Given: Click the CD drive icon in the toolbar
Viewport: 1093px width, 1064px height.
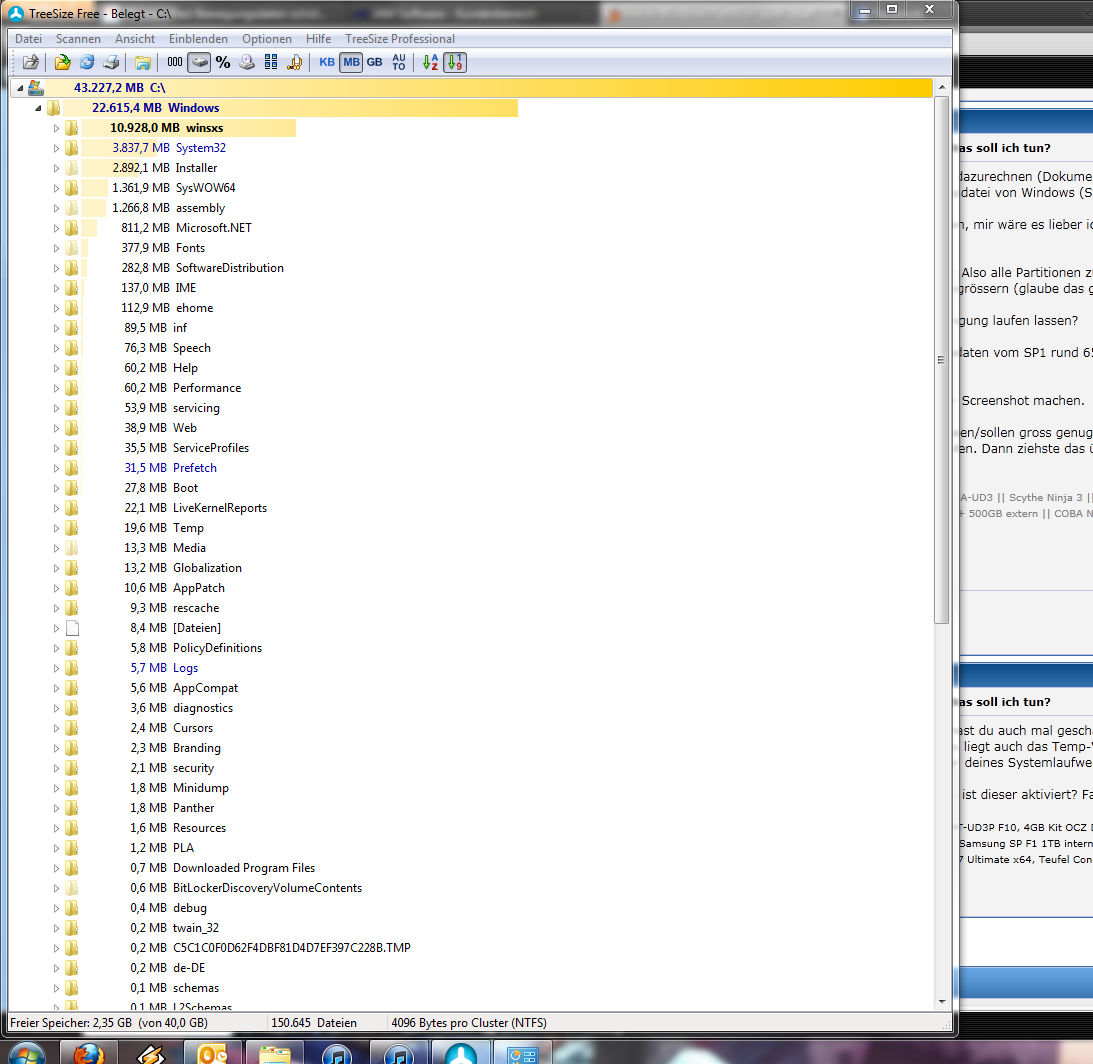Looking at the screenshot, I should (x=247, y=63).
